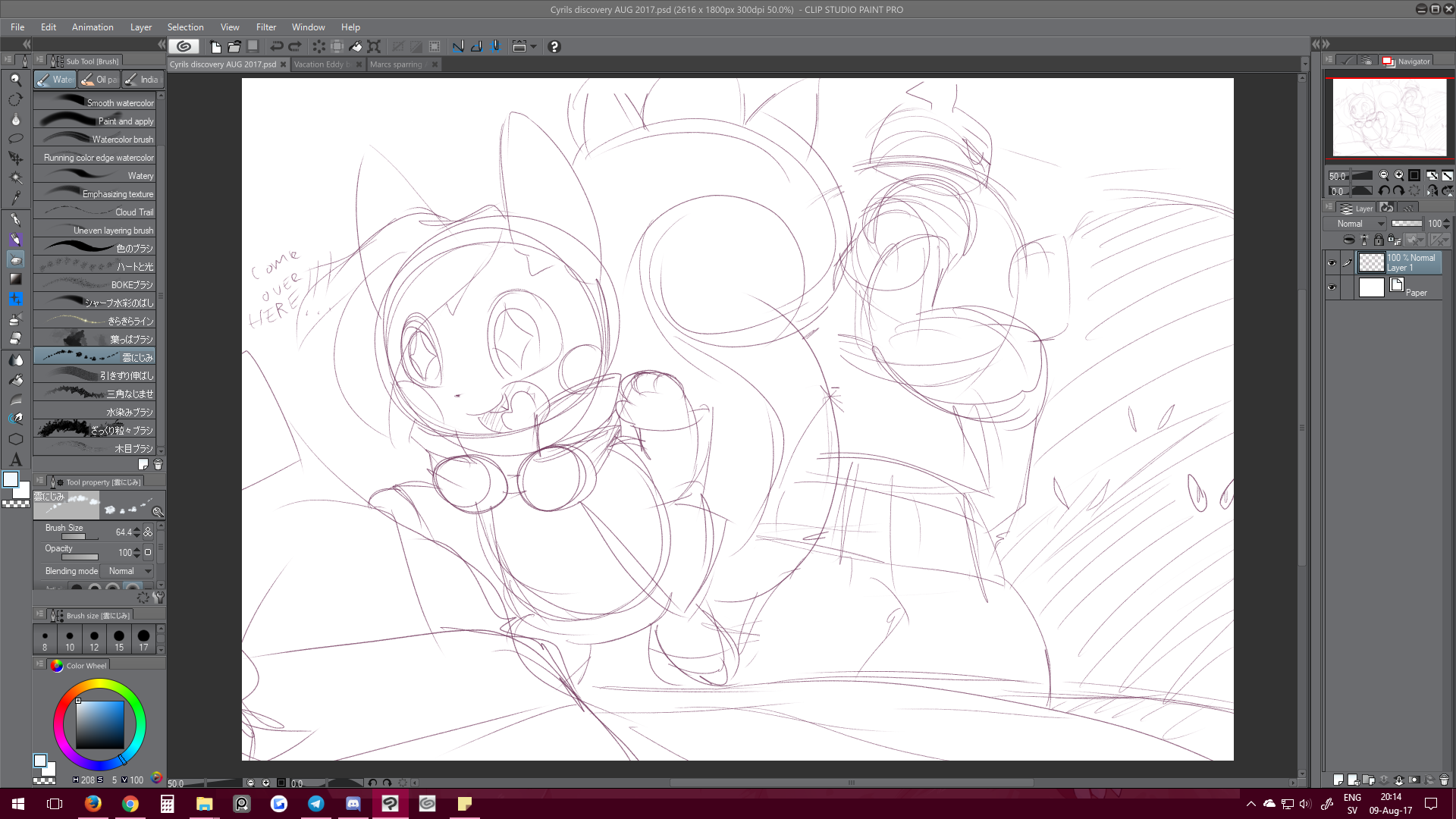
Task: Click the lock layer icon
Action: [x=1379, y=240]
